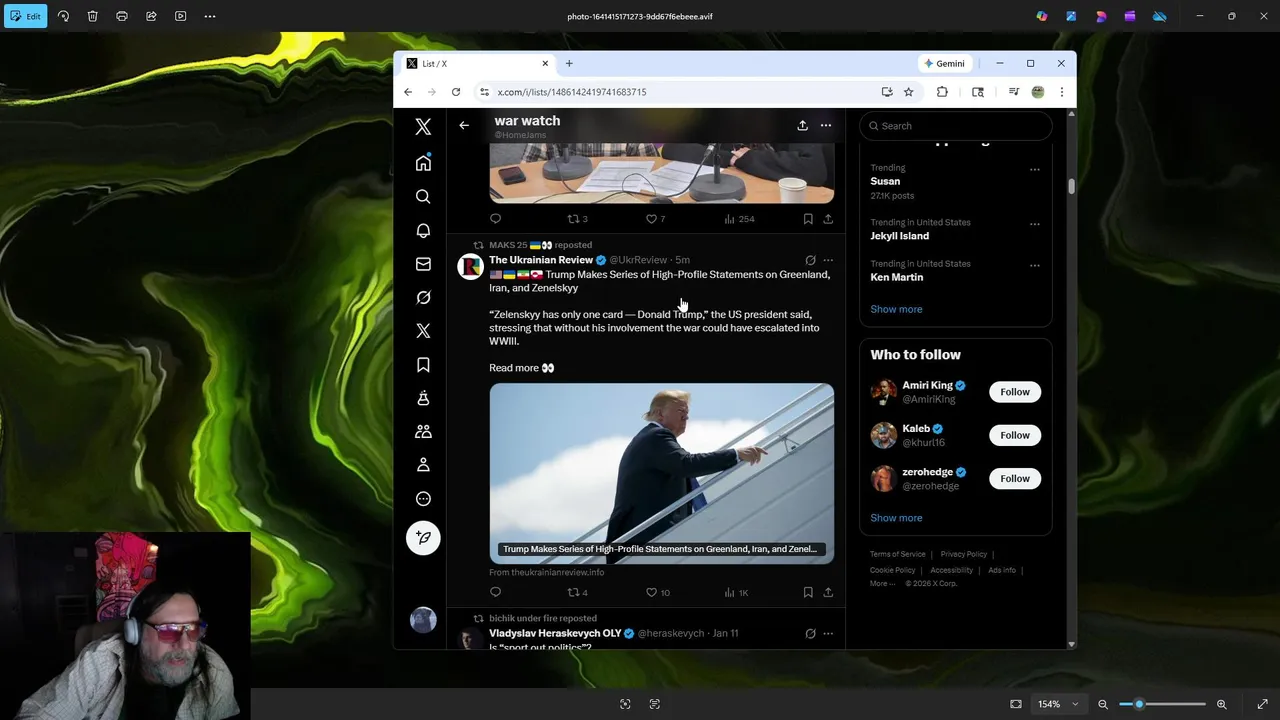Click X logo in sidebar
Image resolution: width=1280 pixels, height=720 pixels.
point(423,127)
